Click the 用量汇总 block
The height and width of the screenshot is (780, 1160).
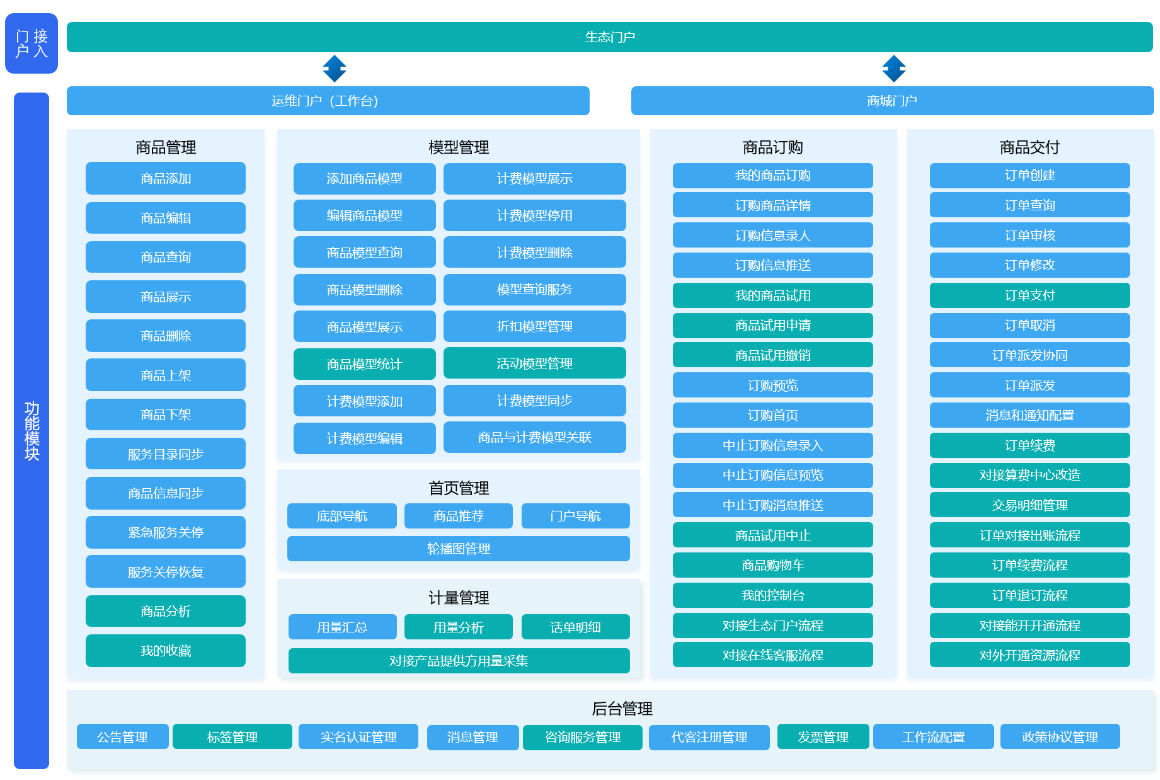pyautogui.click(x=342, y=628)
